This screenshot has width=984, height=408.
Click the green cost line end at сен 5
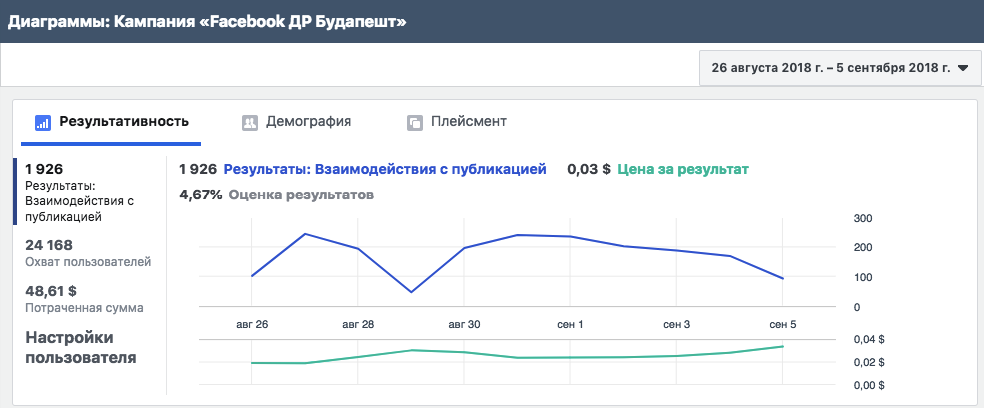[783, 346]
